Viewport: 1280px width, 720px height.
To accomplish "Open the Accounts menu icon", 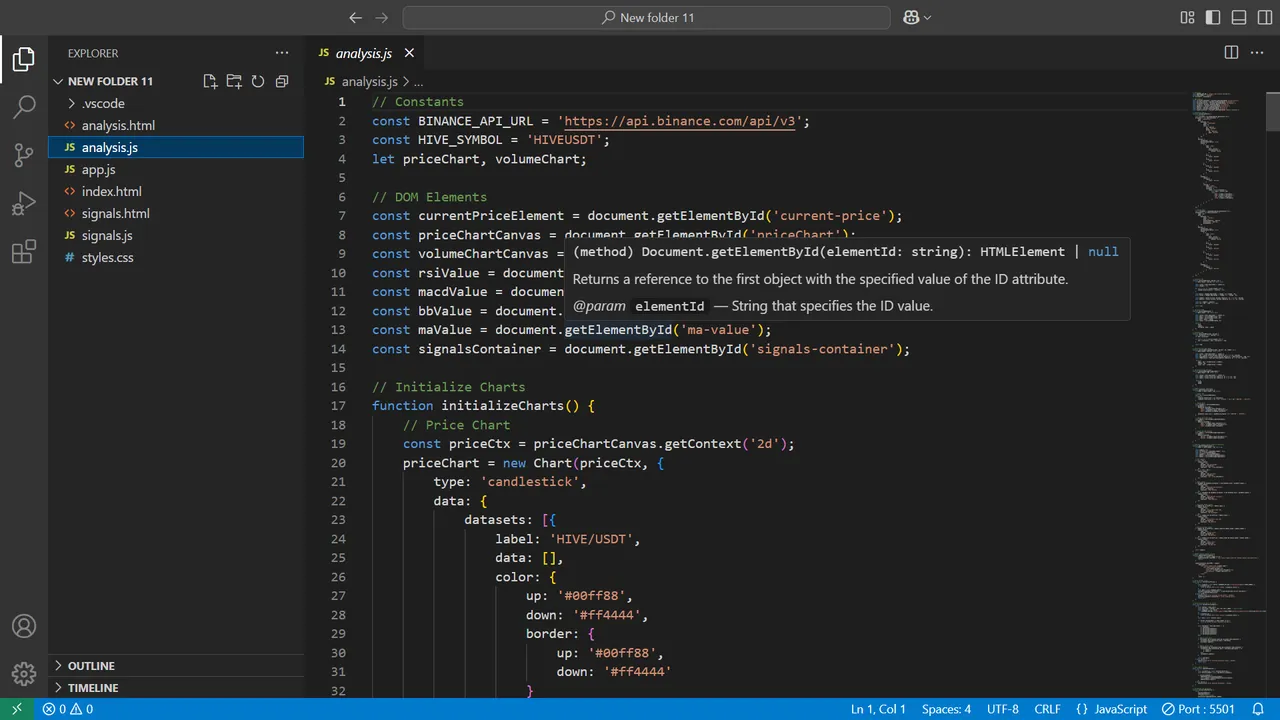I will coord(24,626).
